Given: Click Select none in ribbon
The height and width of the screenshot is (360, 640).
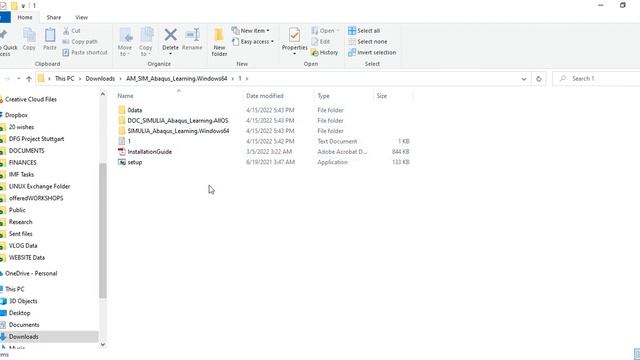Looking at the screenshot, I should coord(367,42).
